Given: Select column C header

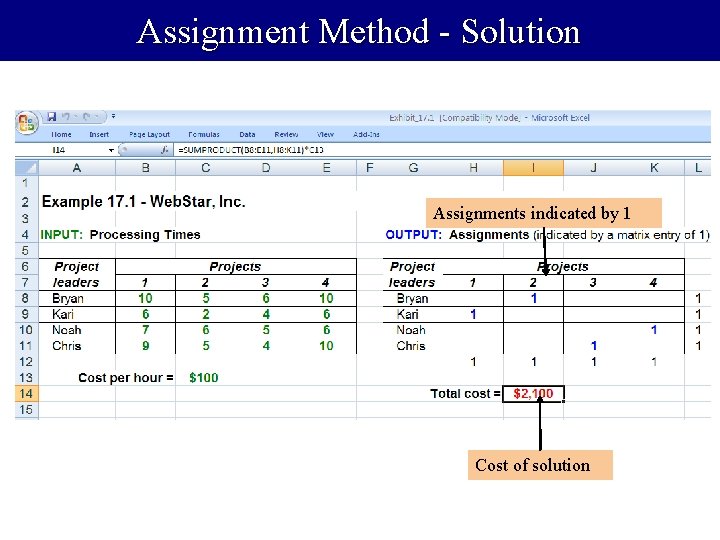Looking at the screenshot, I should tap(205, 168).
